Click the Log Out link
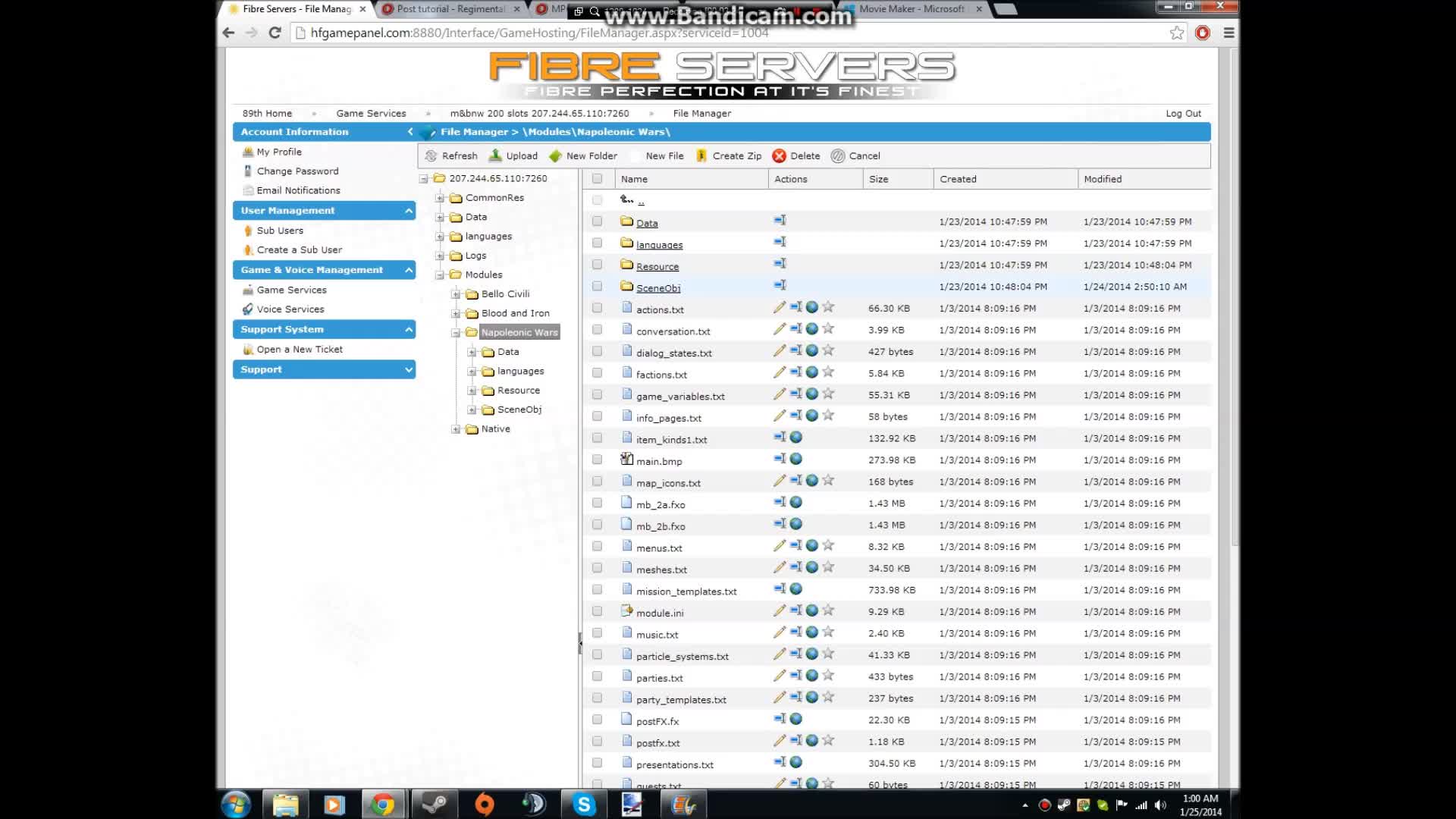The height and width of the screenshot is (819, 1456). coord(1183,113)
